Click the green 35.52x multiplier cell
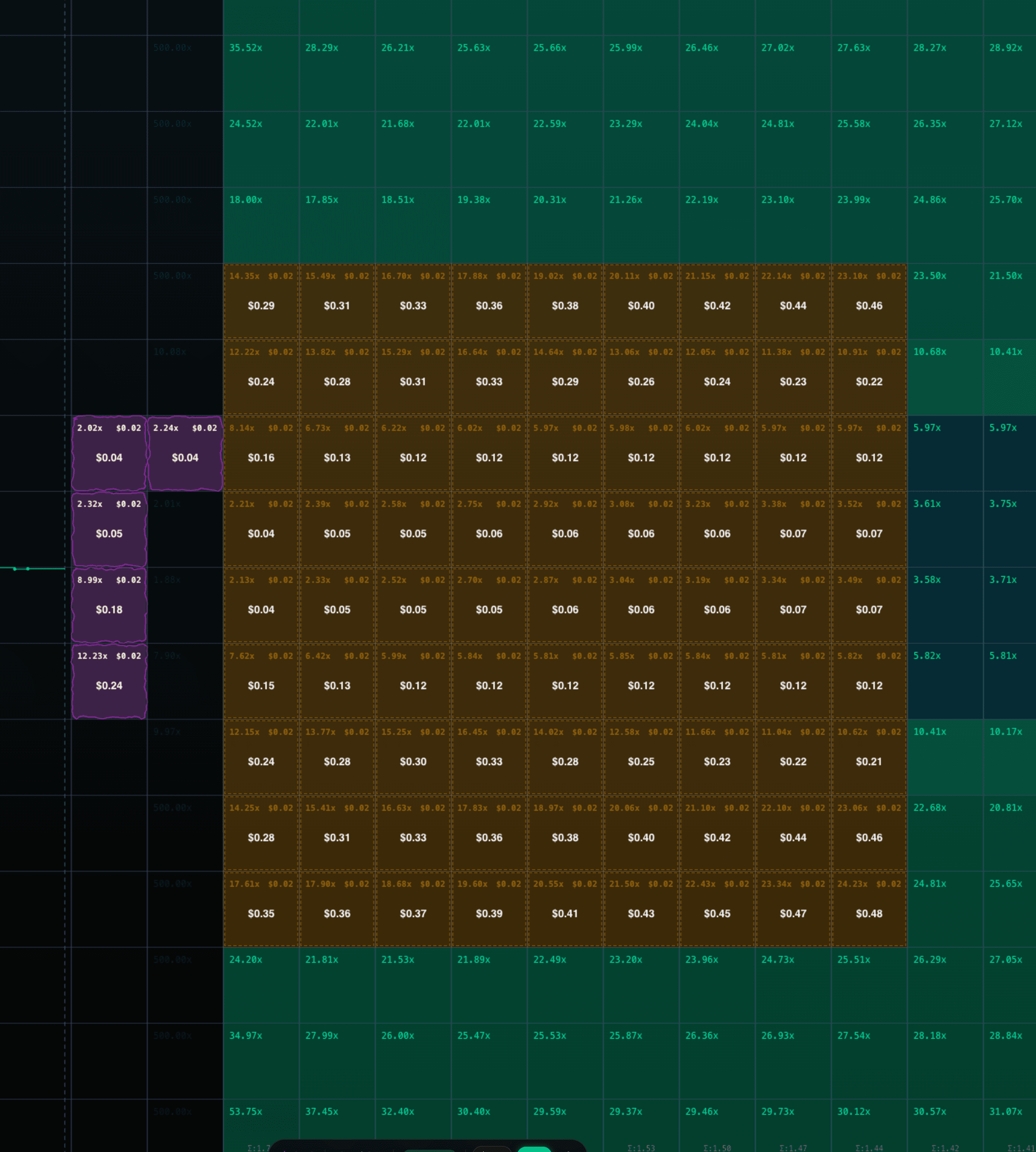 261,73
